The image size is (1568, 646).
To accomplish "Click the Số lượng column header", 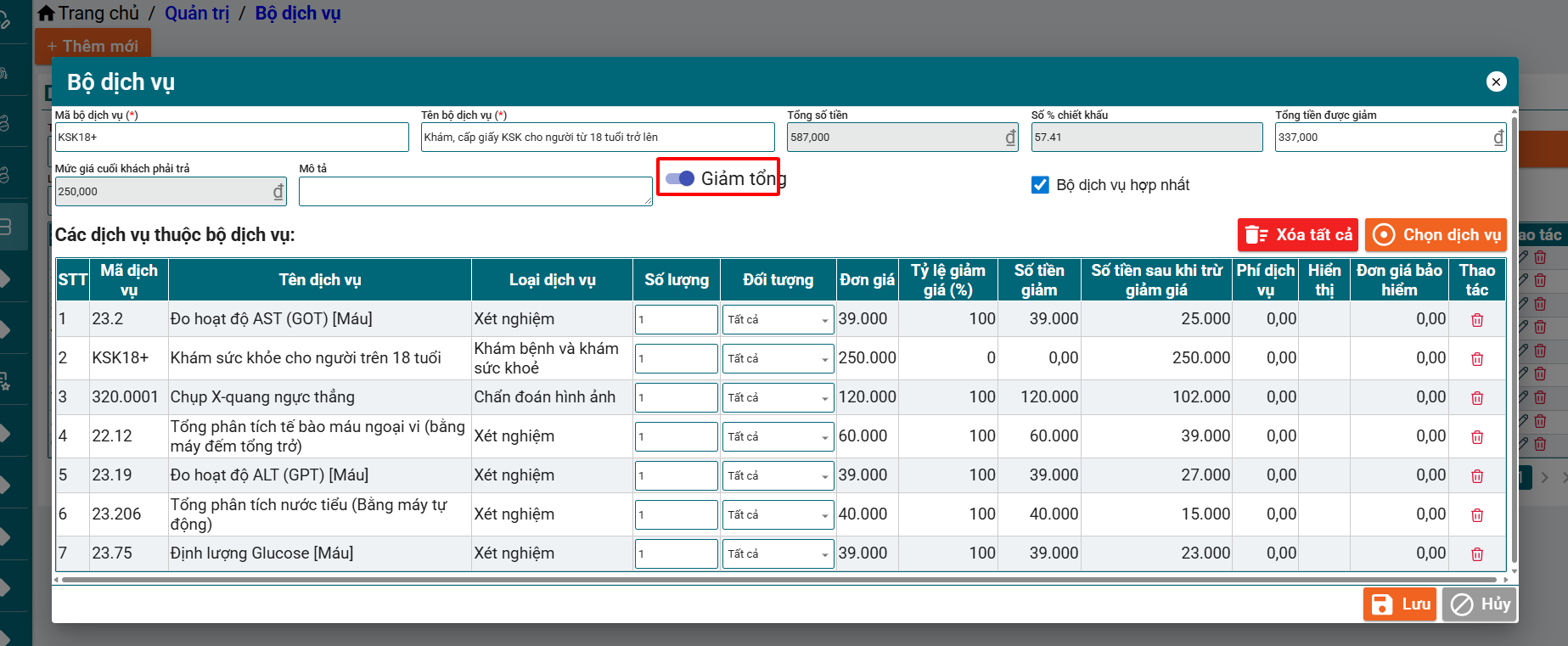I will [x=677, y=280].
